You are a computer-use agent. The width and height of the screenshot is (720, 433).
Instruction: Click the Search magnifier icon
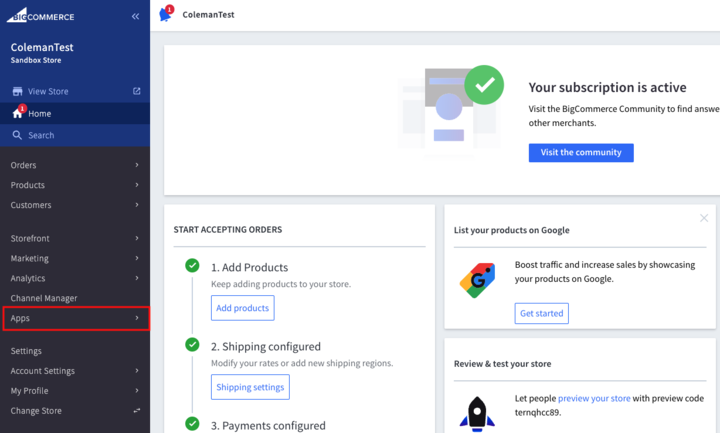click(x=17, y=135)
